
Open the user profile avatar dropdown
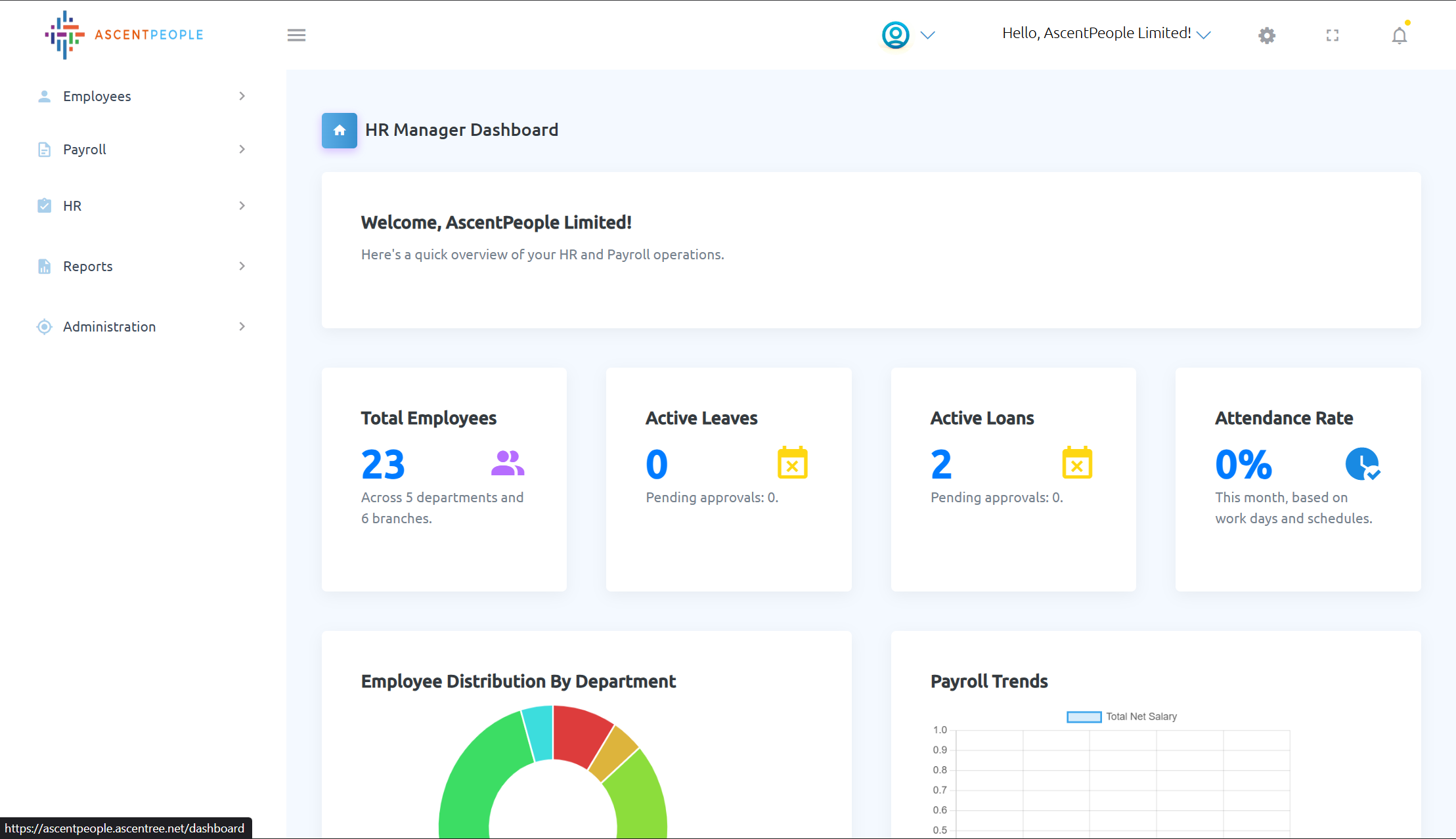coord(894,35)
